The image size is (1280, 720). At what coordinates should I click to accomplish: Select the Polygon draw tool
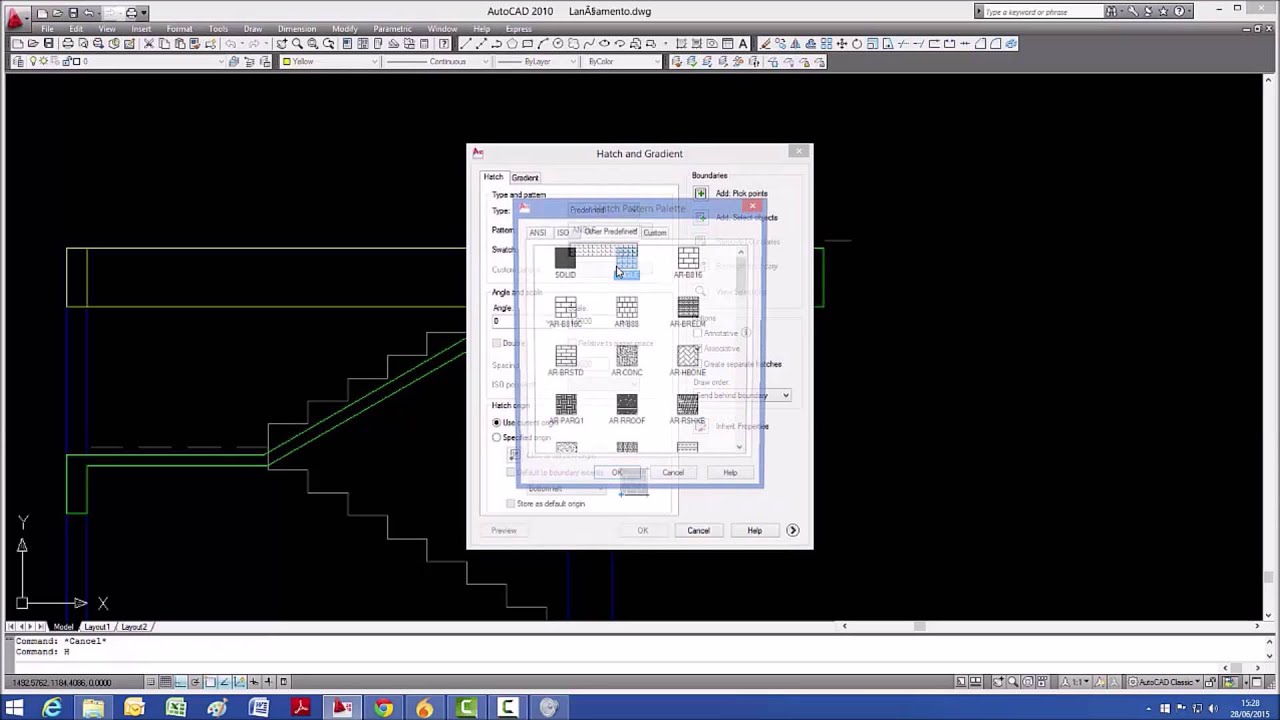pos(511,44)
